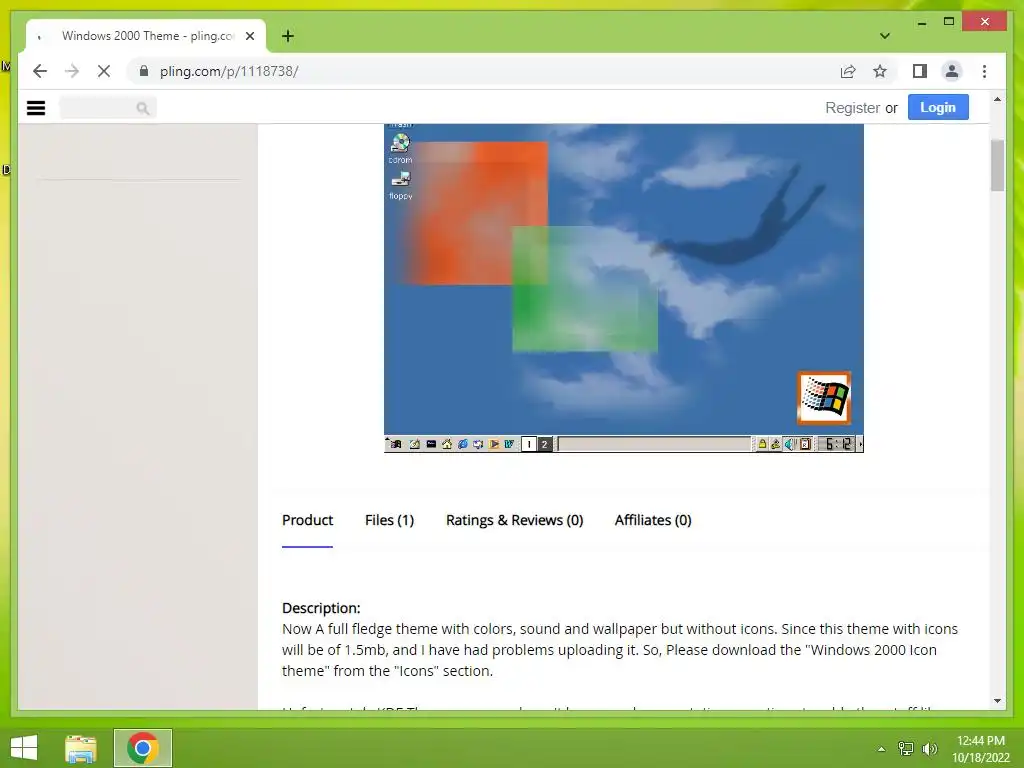Open File Explorer from taskbar
This screenshot has width=1024, height=768.
tap(81, 748)
